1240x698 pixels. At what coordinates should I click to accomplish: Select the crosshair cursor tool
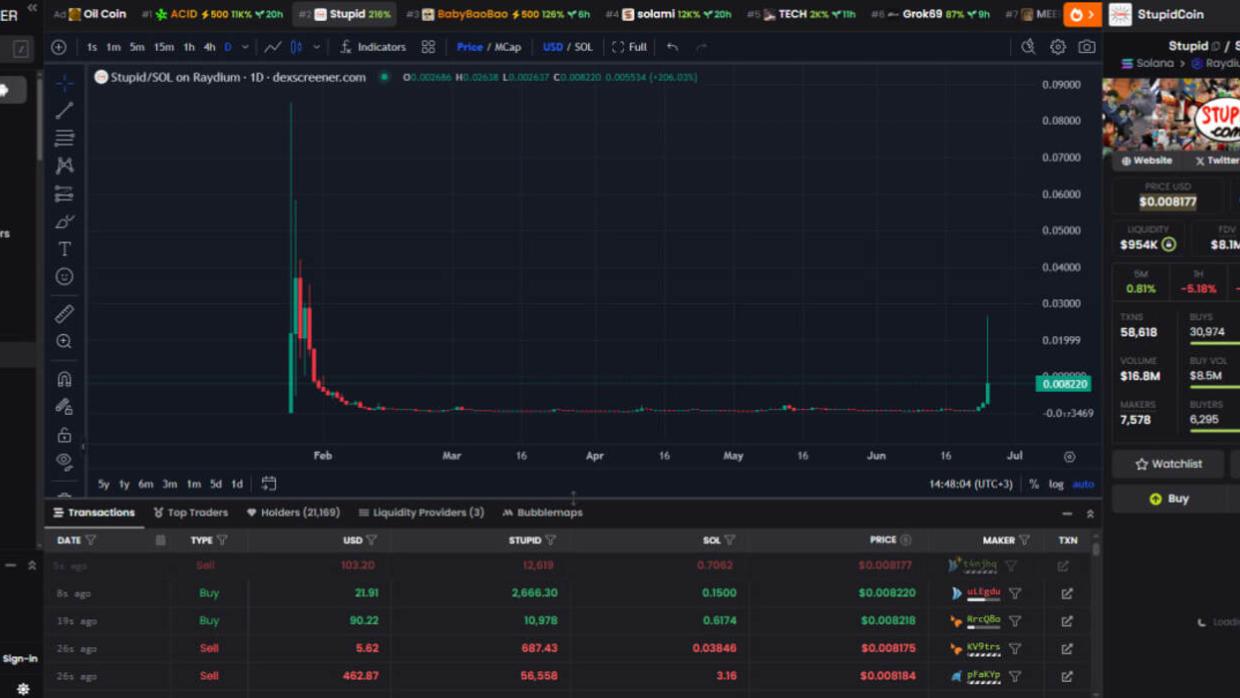click(x=64, y=83)
